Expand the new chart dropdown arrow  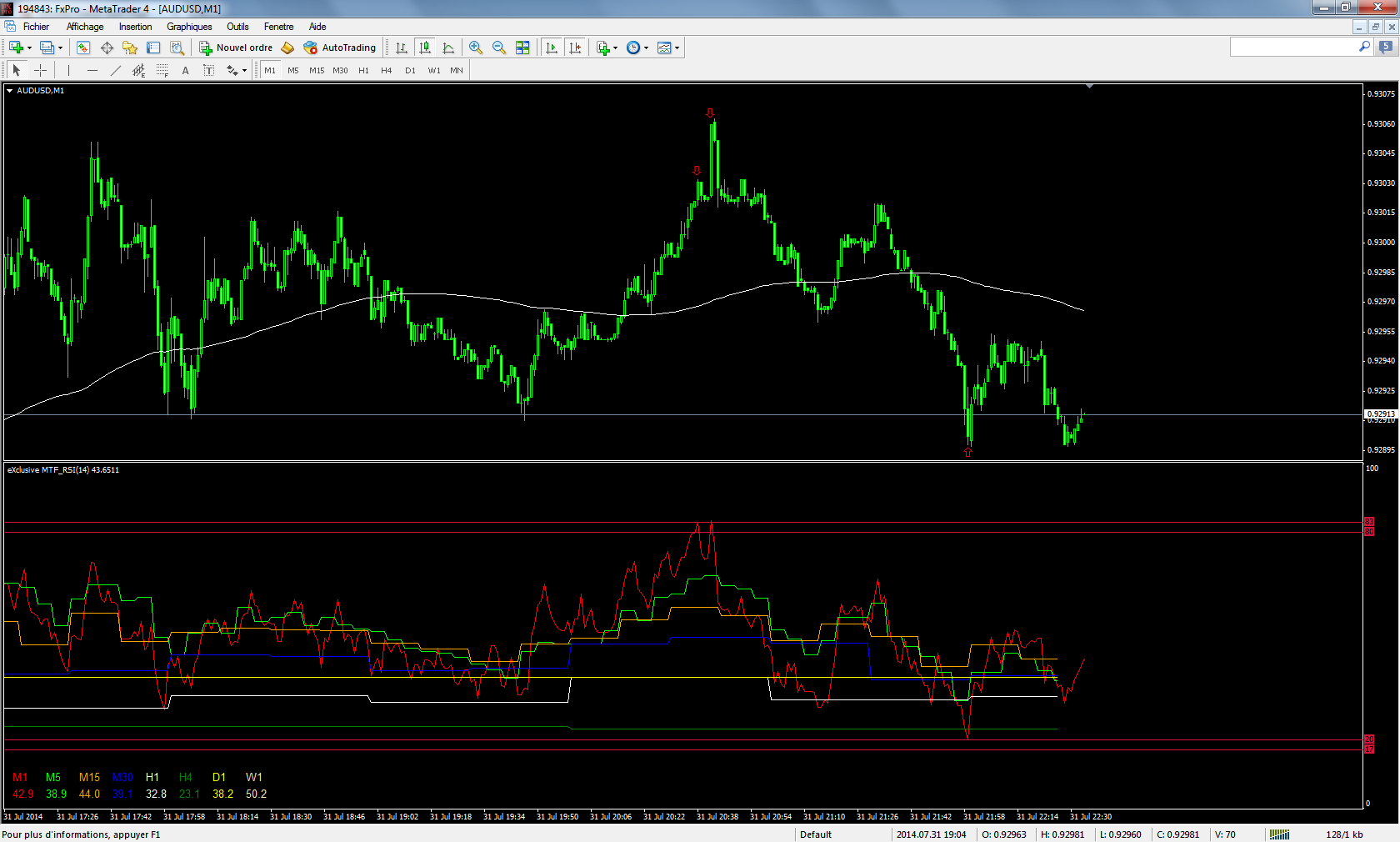point(29,48)
